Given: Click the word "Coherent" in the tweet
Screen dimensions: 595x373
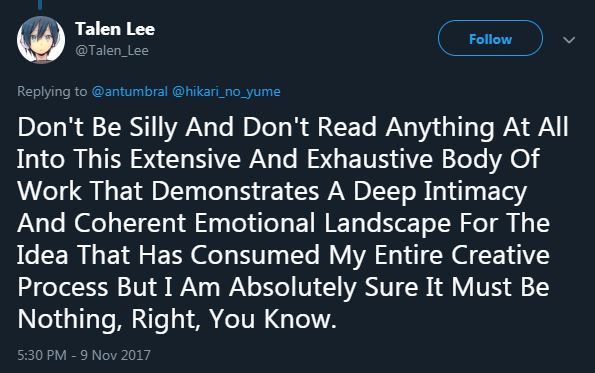Looking at the screenshot, I should coord(130,223).
